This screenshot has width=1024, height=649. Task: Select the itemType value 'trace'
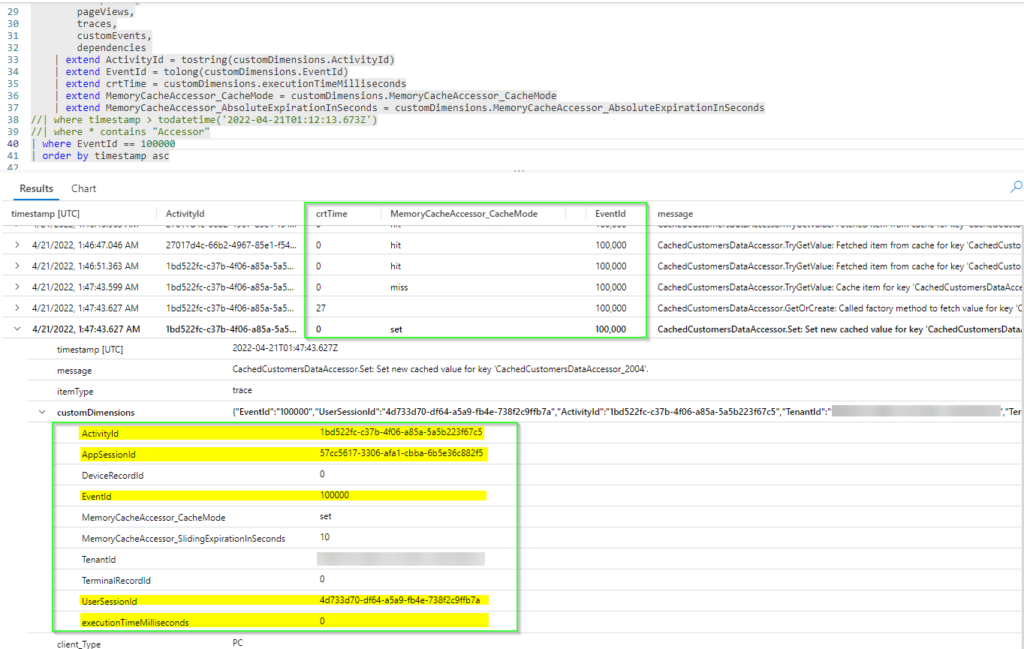pos(242,390)
